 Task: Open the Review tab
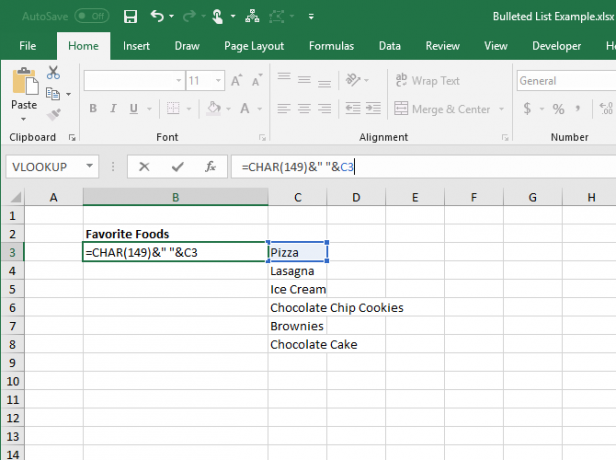click(442, 46)
